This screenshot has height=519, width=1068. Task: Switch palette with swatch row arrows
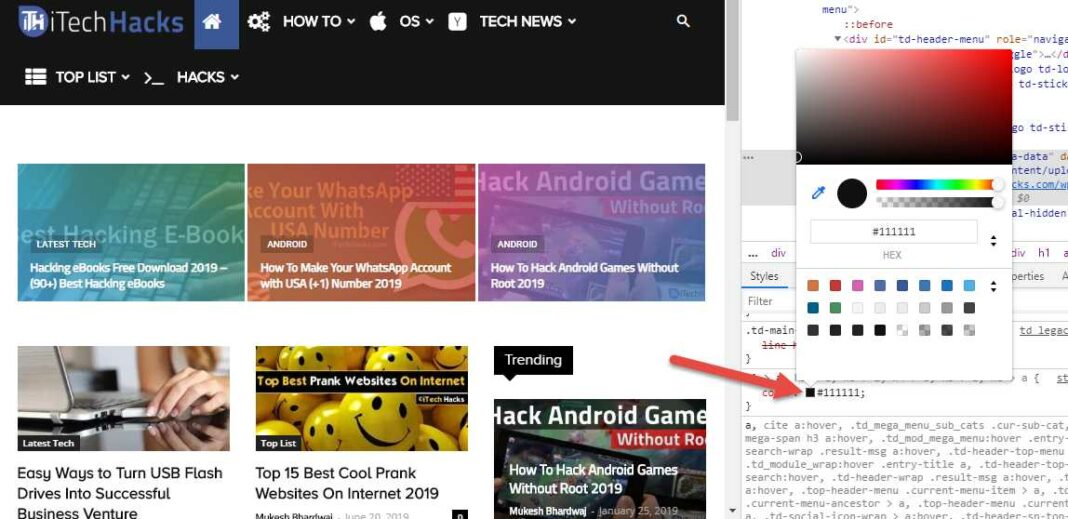point(993,286)
